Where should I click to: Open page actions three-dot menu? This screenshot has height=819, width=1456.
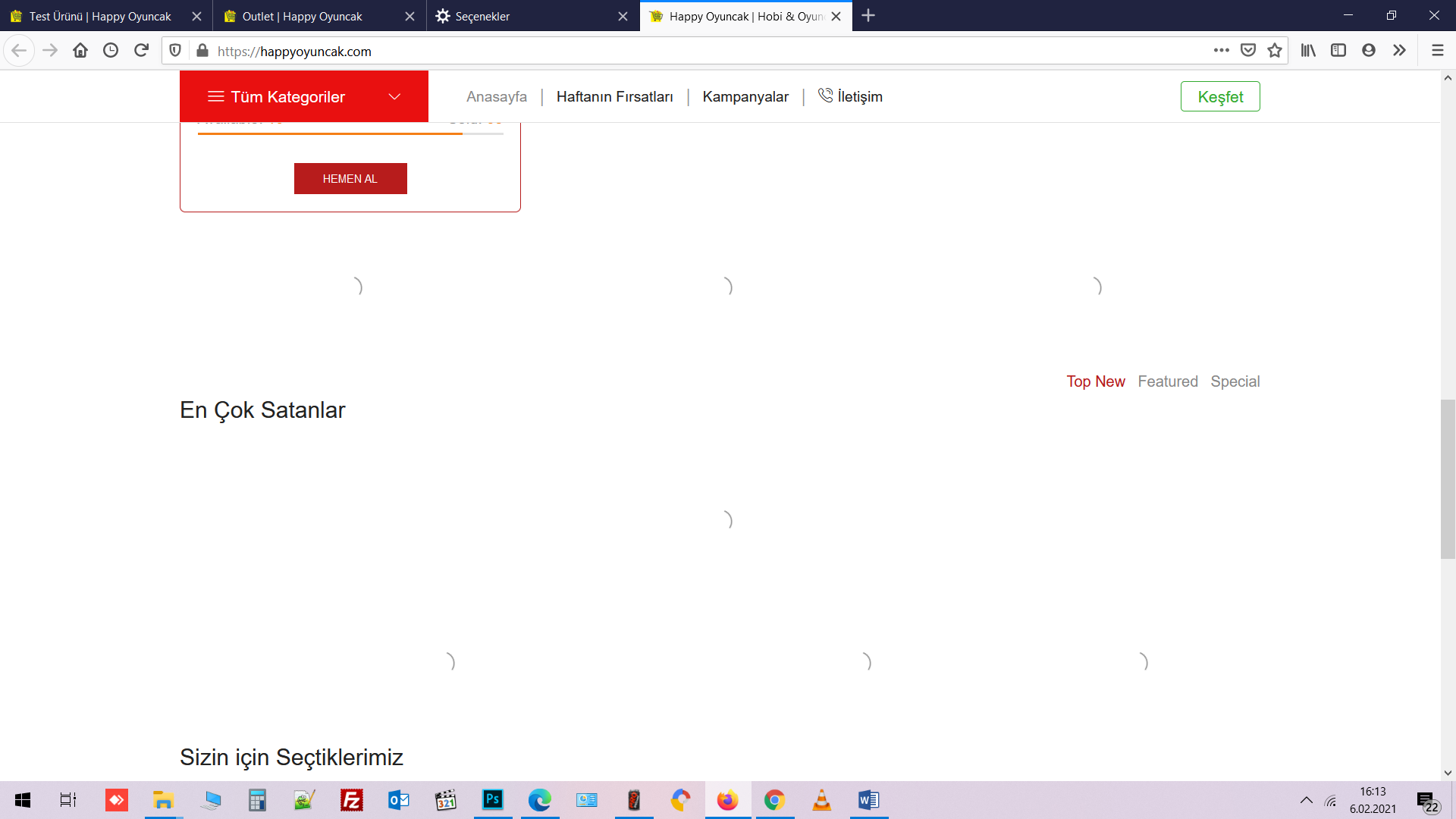[x=1221, y=51]
